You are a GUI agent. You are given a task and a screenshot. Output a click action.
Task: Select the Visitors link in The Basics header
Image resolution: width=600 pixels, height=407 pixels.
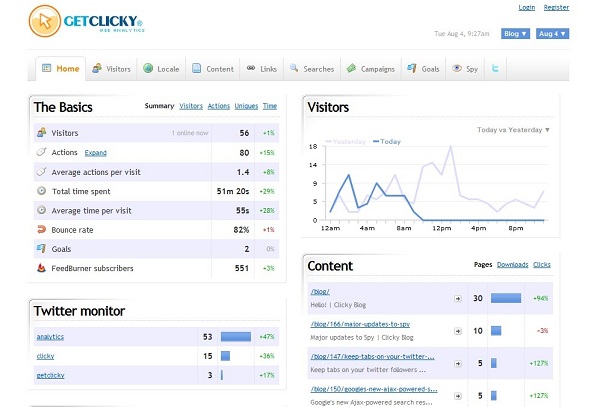[191, 106]
